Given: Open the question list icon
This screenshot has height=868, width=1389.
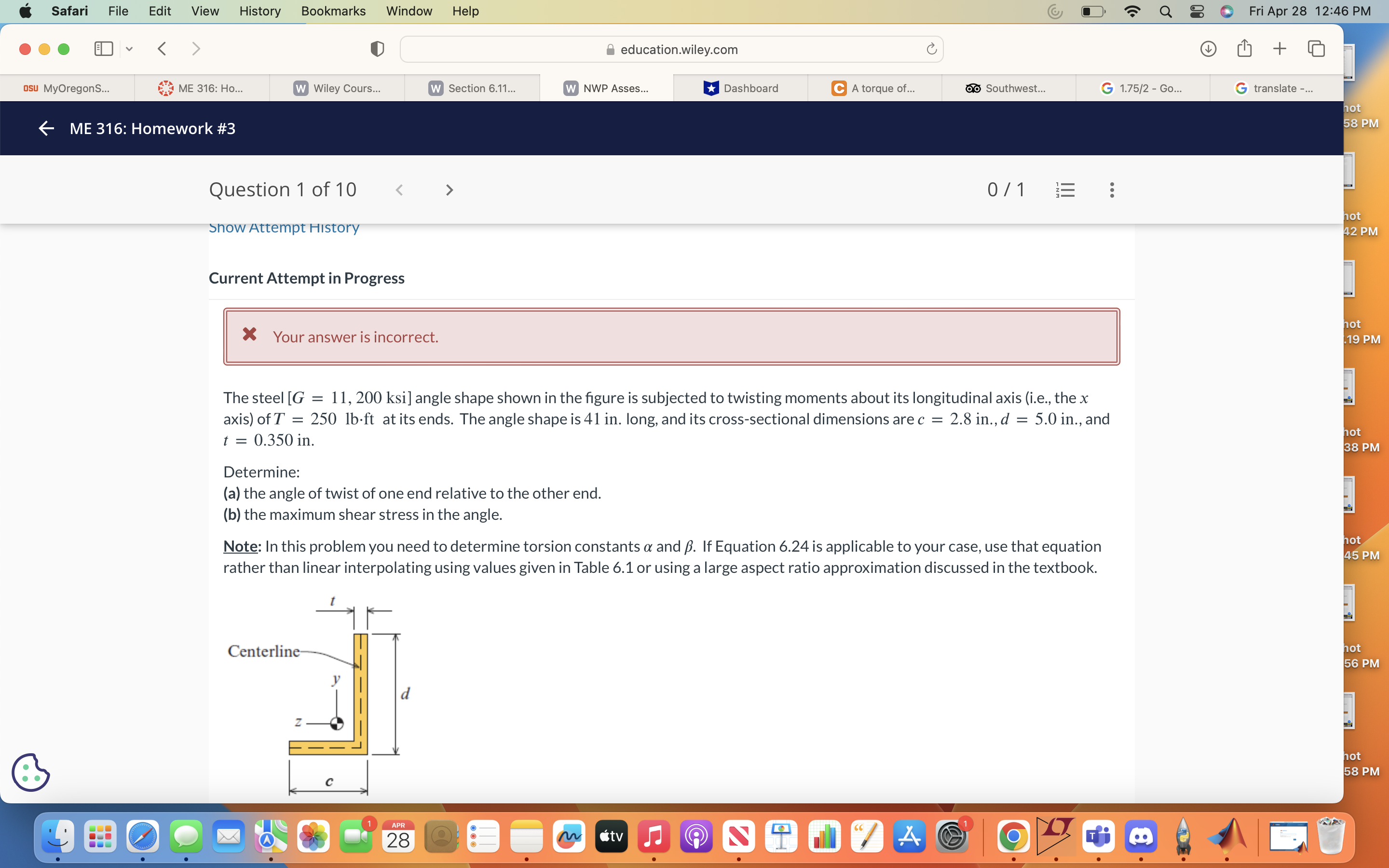Looking at the screenshot, I should pyautogui.click(x=1065, y=190).
